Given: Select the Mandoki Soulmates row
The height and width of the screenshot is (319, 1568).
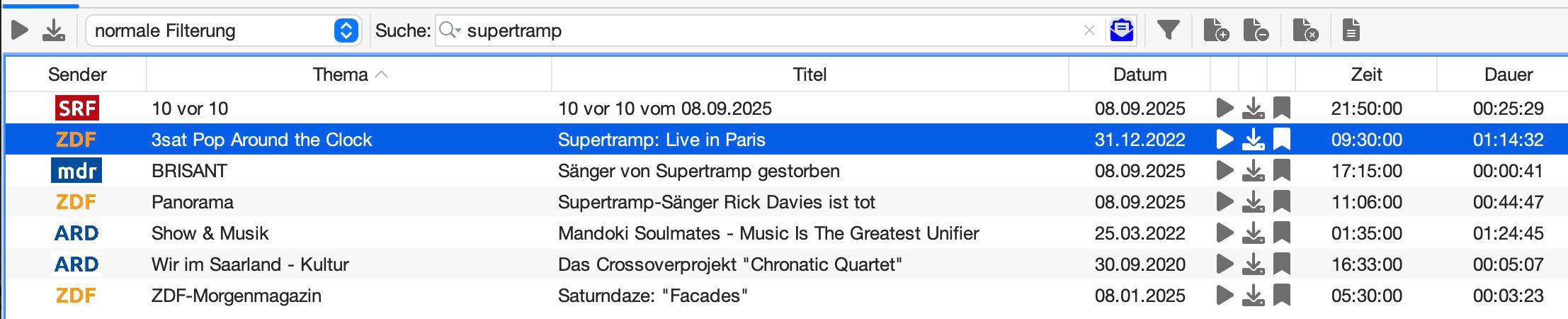Looking at the screenshot, I should click(786, 233).
